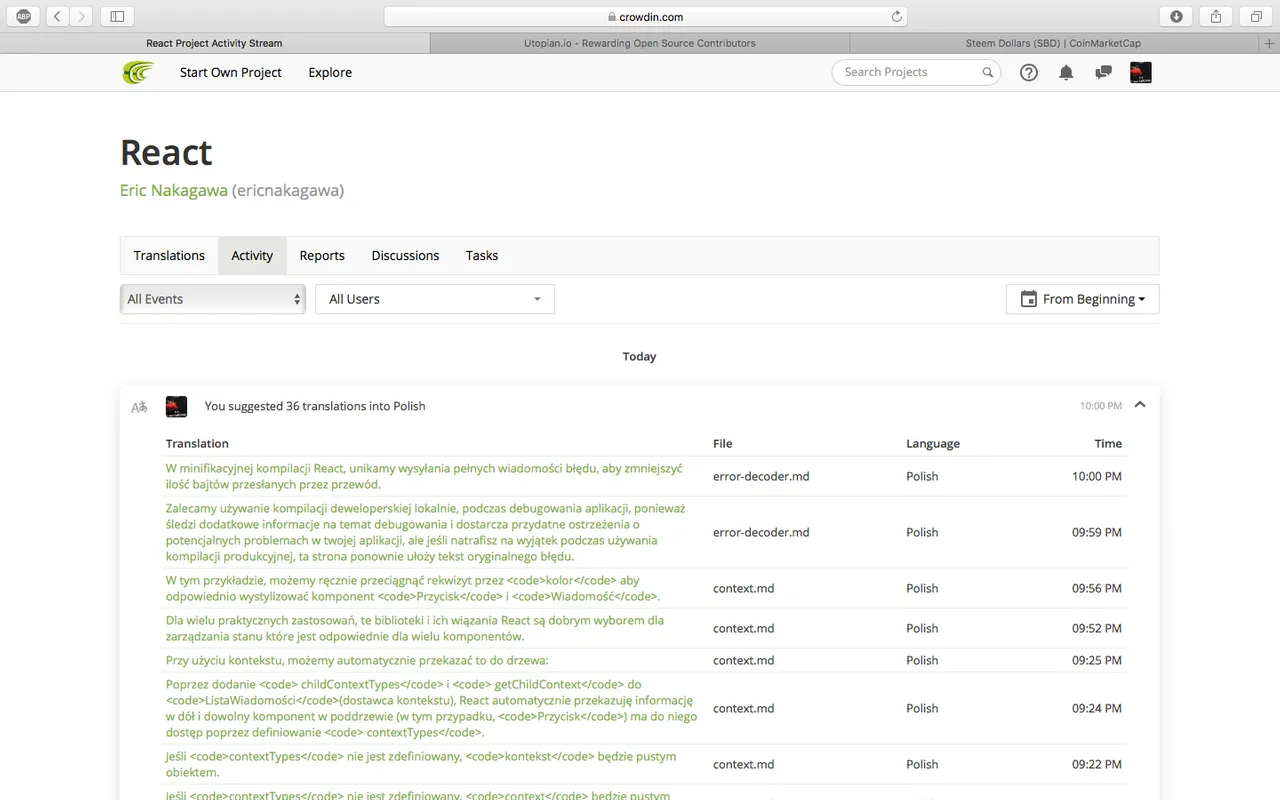Open the Explore link

(x=330, y=72)
